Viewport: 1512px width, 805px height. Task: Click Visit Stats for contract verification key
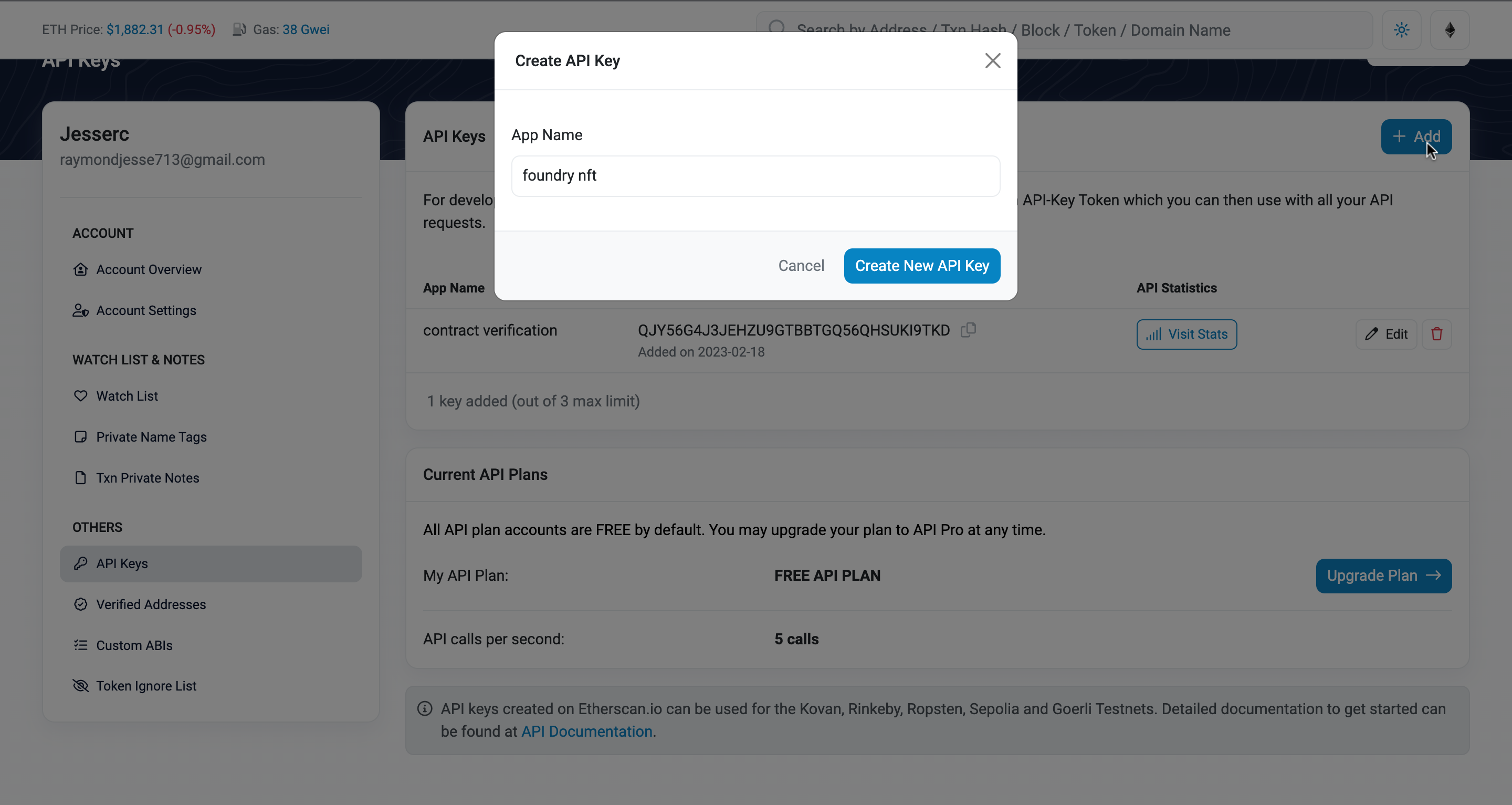(1186, 333)
